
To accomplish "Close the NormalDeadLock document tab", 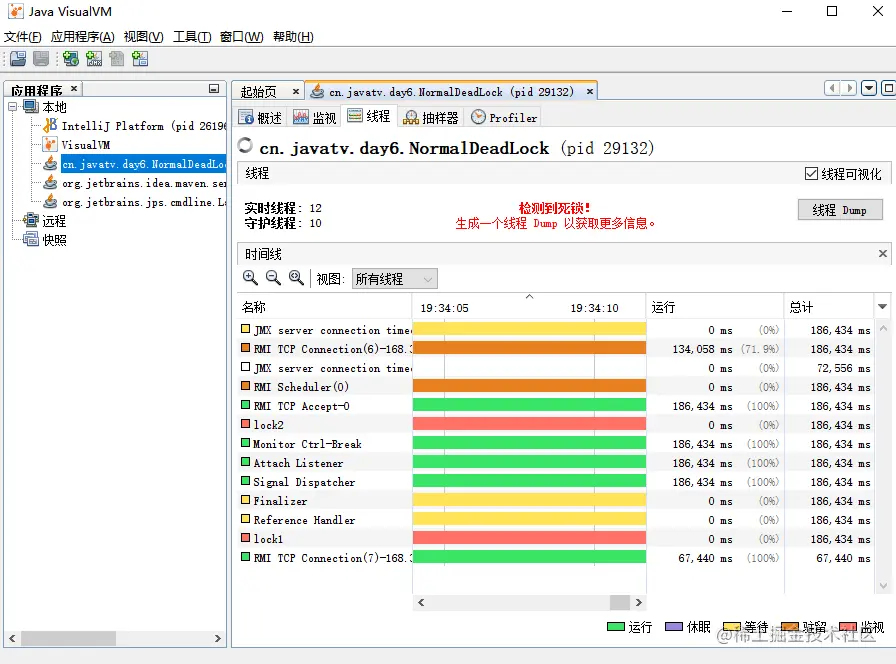I will 589,91.
